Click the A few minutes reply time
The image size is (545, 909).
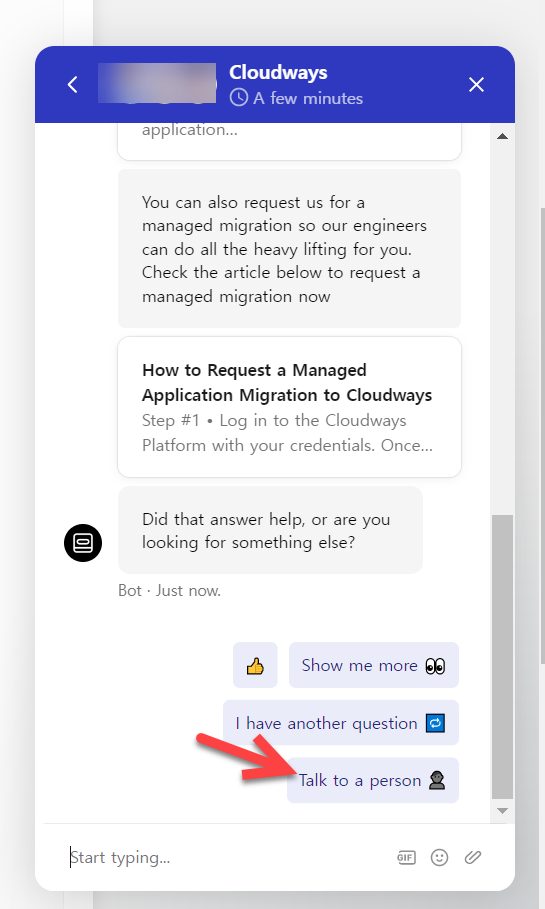[308, 98]
